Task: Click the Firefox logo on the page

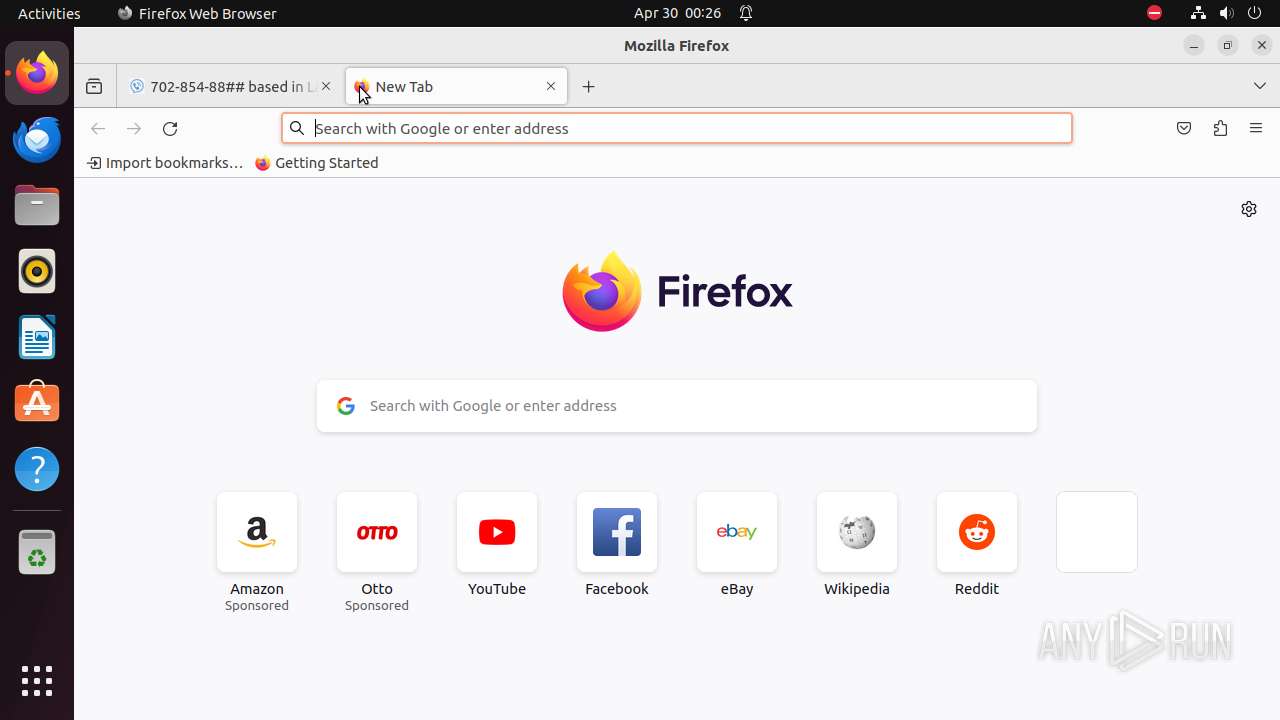Action: pos(677,291)
